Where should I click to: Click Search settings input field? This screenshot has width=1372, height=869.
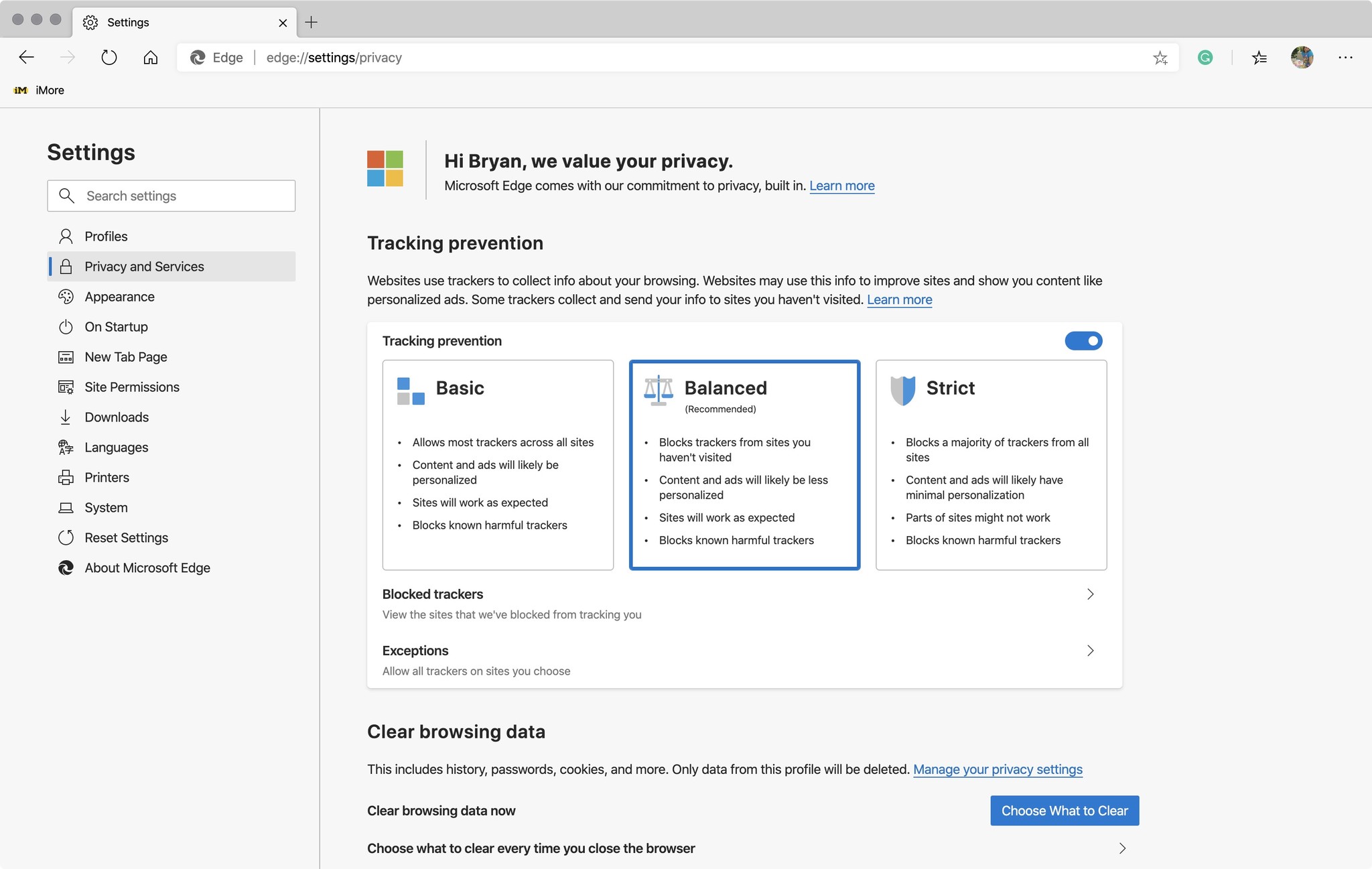(x=172, y=196)
